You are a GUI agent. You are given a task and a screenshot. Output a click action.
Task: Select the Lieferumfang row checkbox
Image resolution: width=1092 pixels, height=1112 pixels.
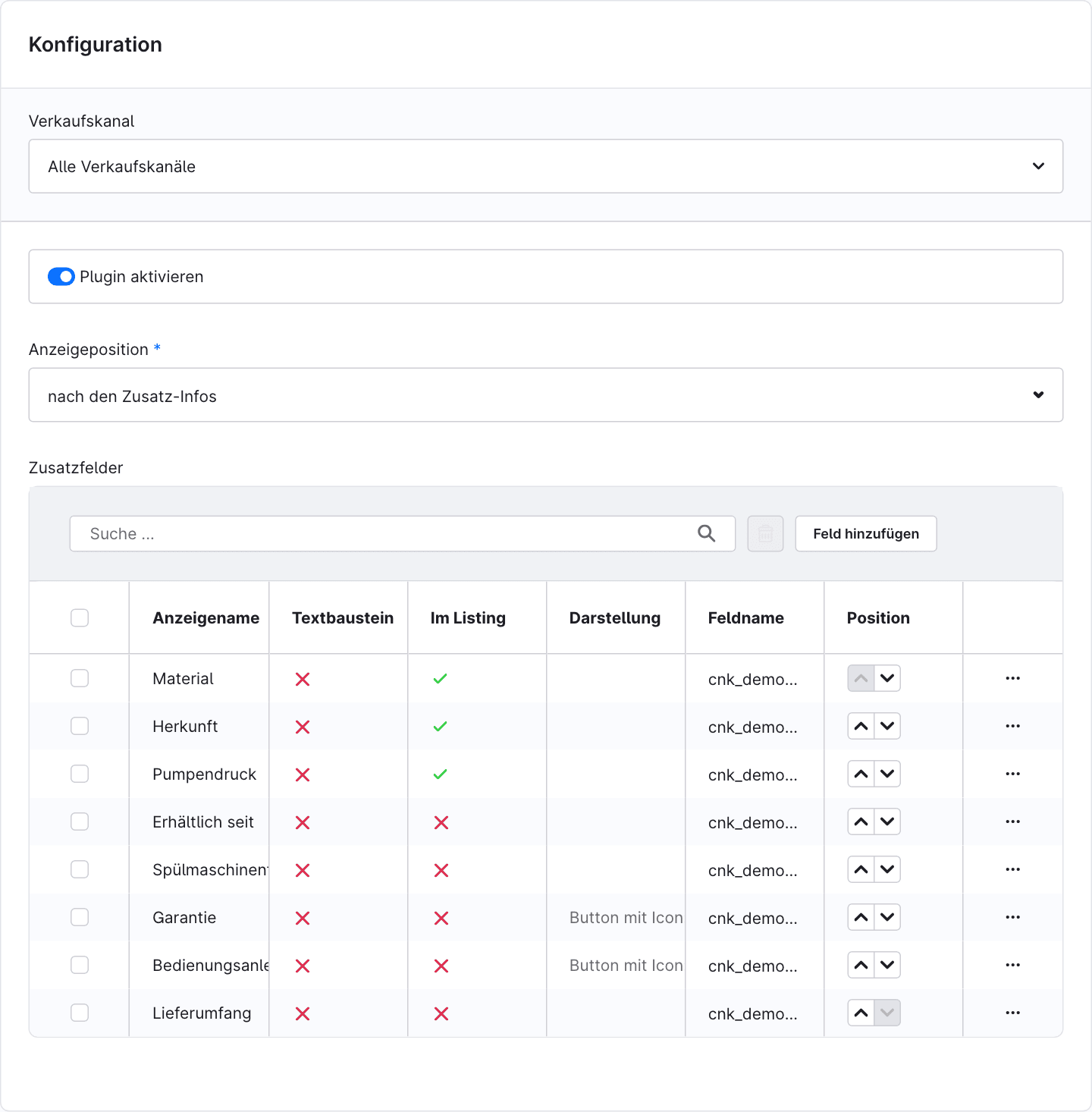[80, 1013]
